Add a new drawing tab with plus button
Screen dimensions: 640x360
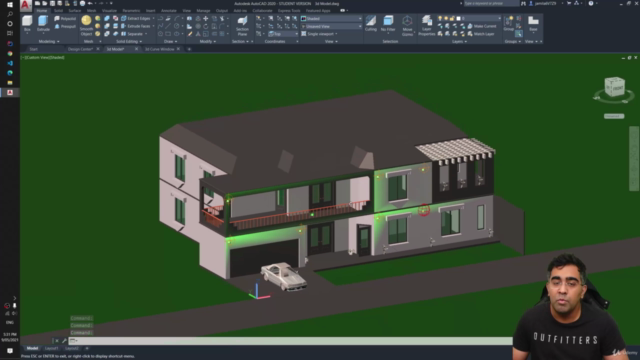tap(189, 49)
